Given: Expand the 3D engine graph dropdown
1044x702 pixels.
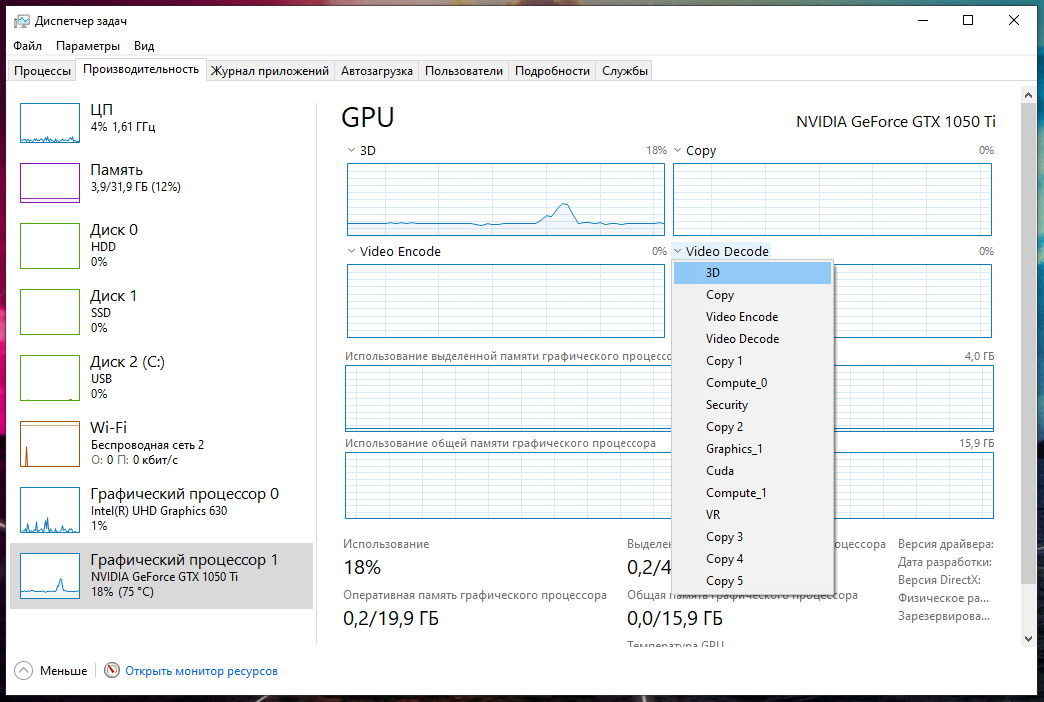Looking at the screenshot, I should tap(351, 151).
